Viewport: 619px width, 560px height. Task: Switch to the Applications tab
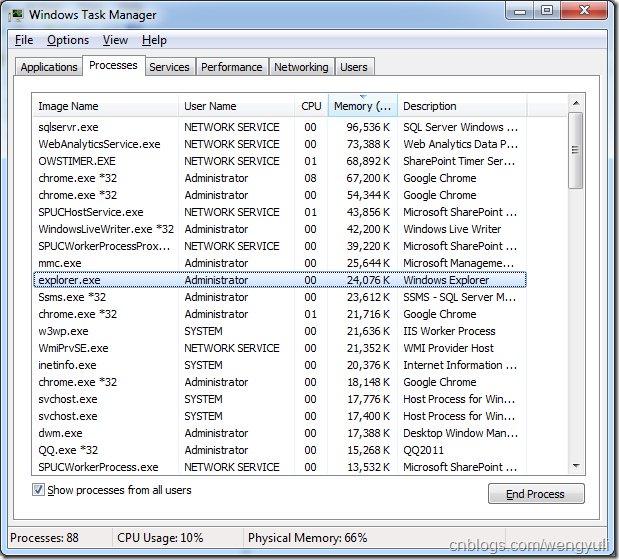point(49,67)
